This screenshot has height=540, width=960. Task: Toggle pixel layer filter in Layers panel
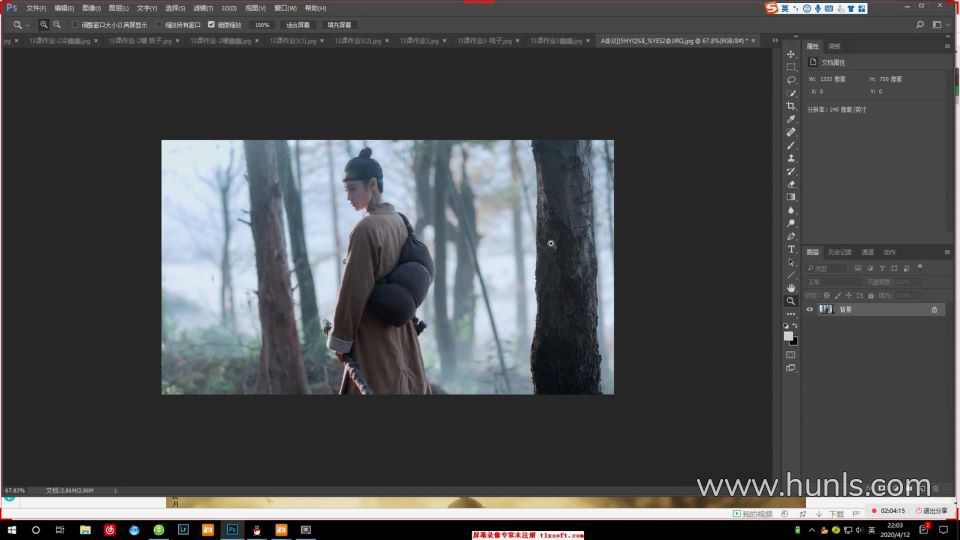coord(858,268)
